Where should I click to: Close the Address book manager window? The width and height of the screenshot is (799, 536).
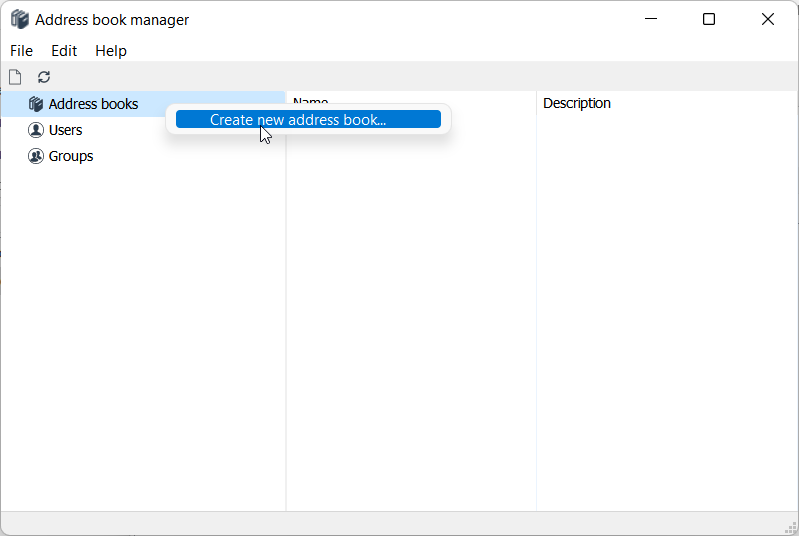767,20
